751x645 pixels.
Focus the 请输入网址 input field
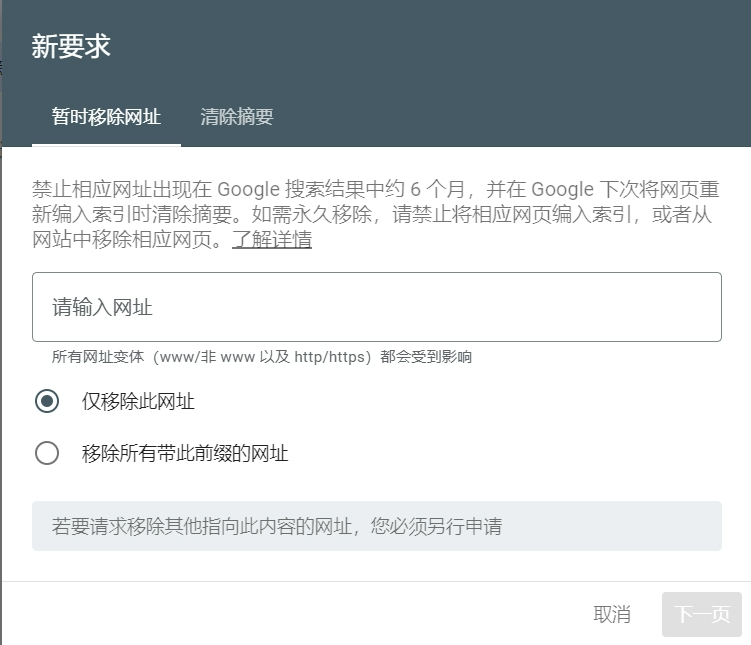click(x=376, y=307)
